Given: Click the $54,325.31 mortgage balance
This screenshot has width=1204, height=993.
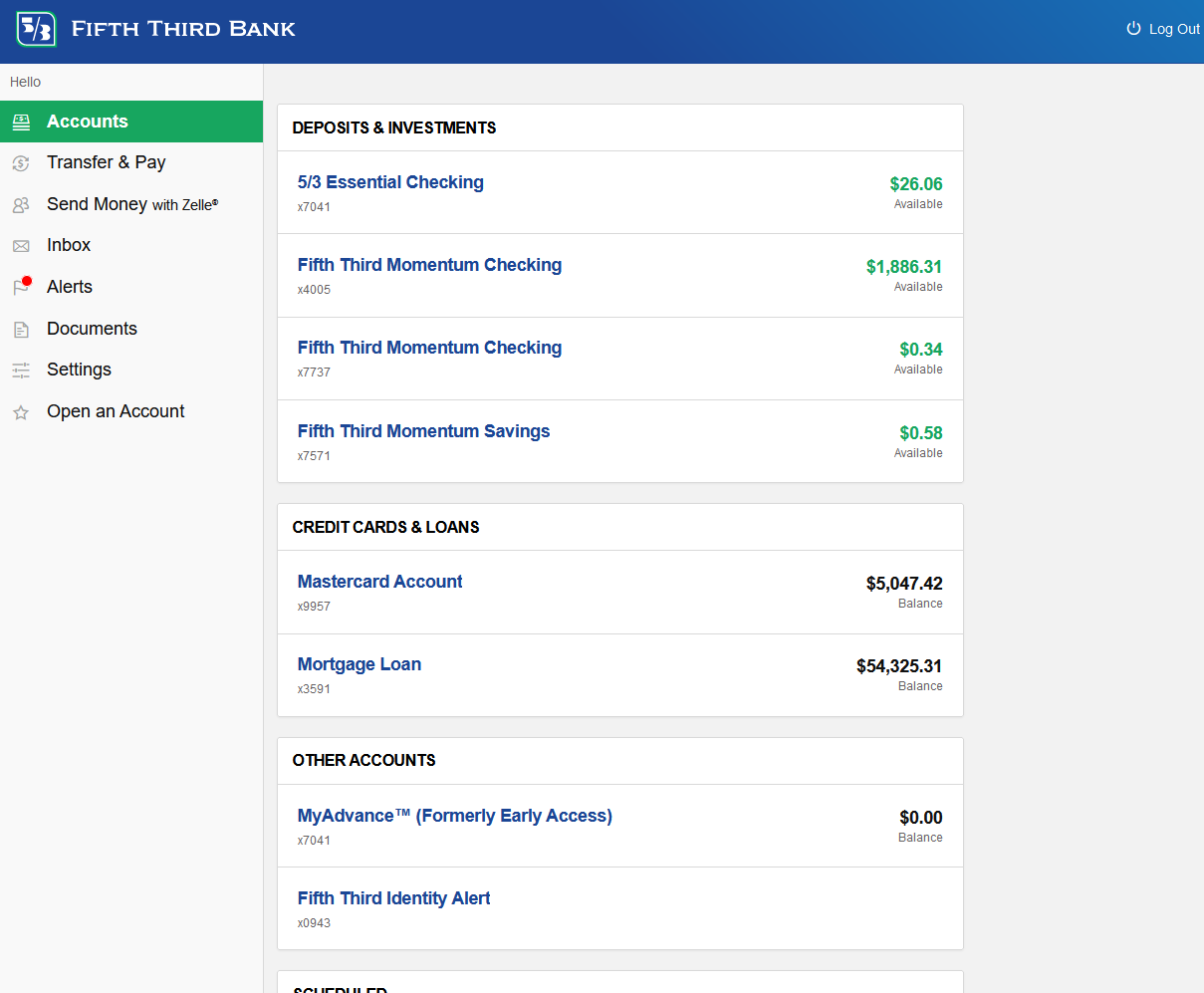Looking at the screenshot, I should pyautogui.click(x=899, y=666).
